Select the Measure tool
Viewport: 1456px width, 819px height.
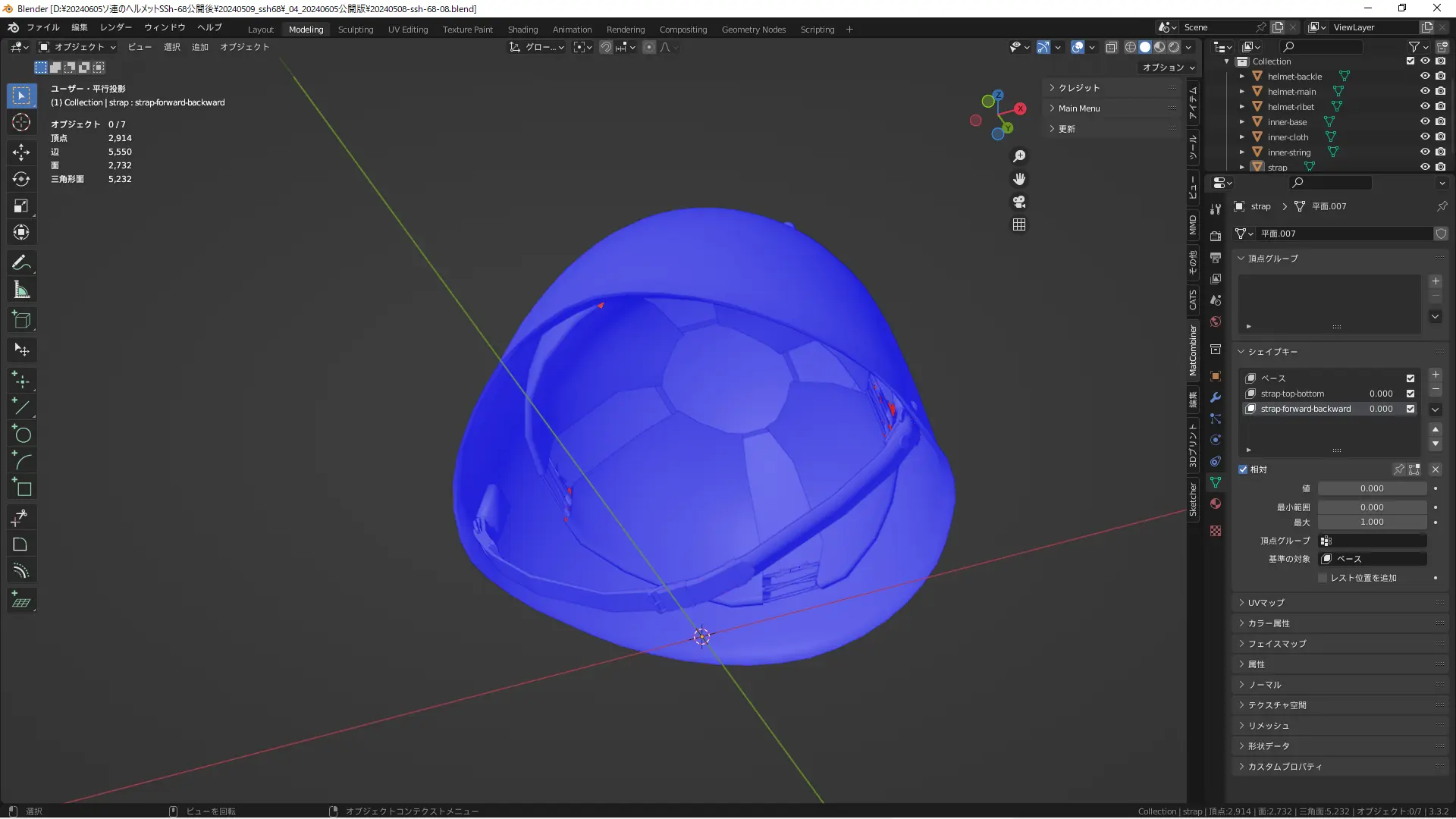tap(21, 290)
